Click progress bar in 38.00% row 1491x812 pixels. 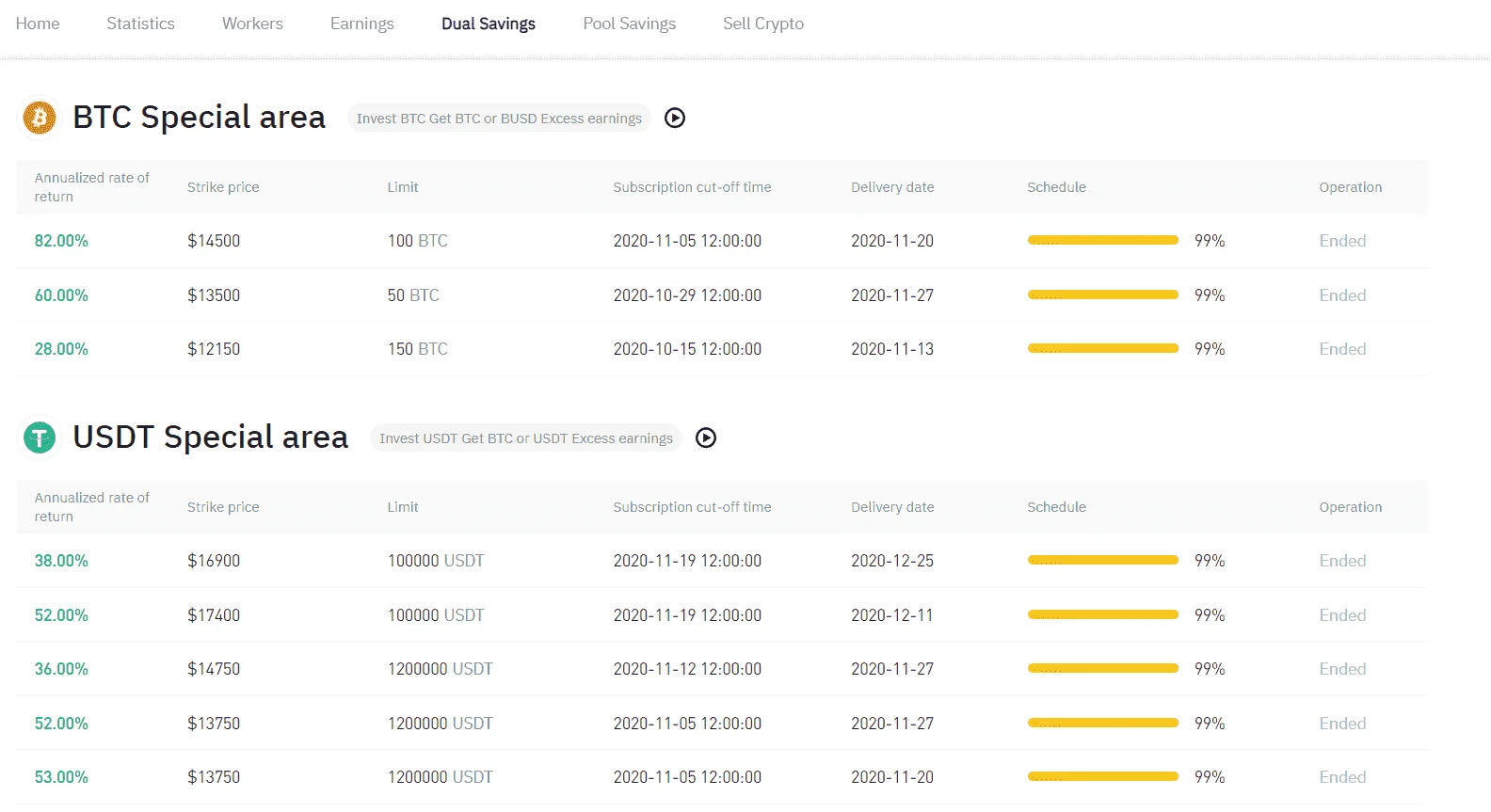pyautogui.click(x=1103, y=560)
